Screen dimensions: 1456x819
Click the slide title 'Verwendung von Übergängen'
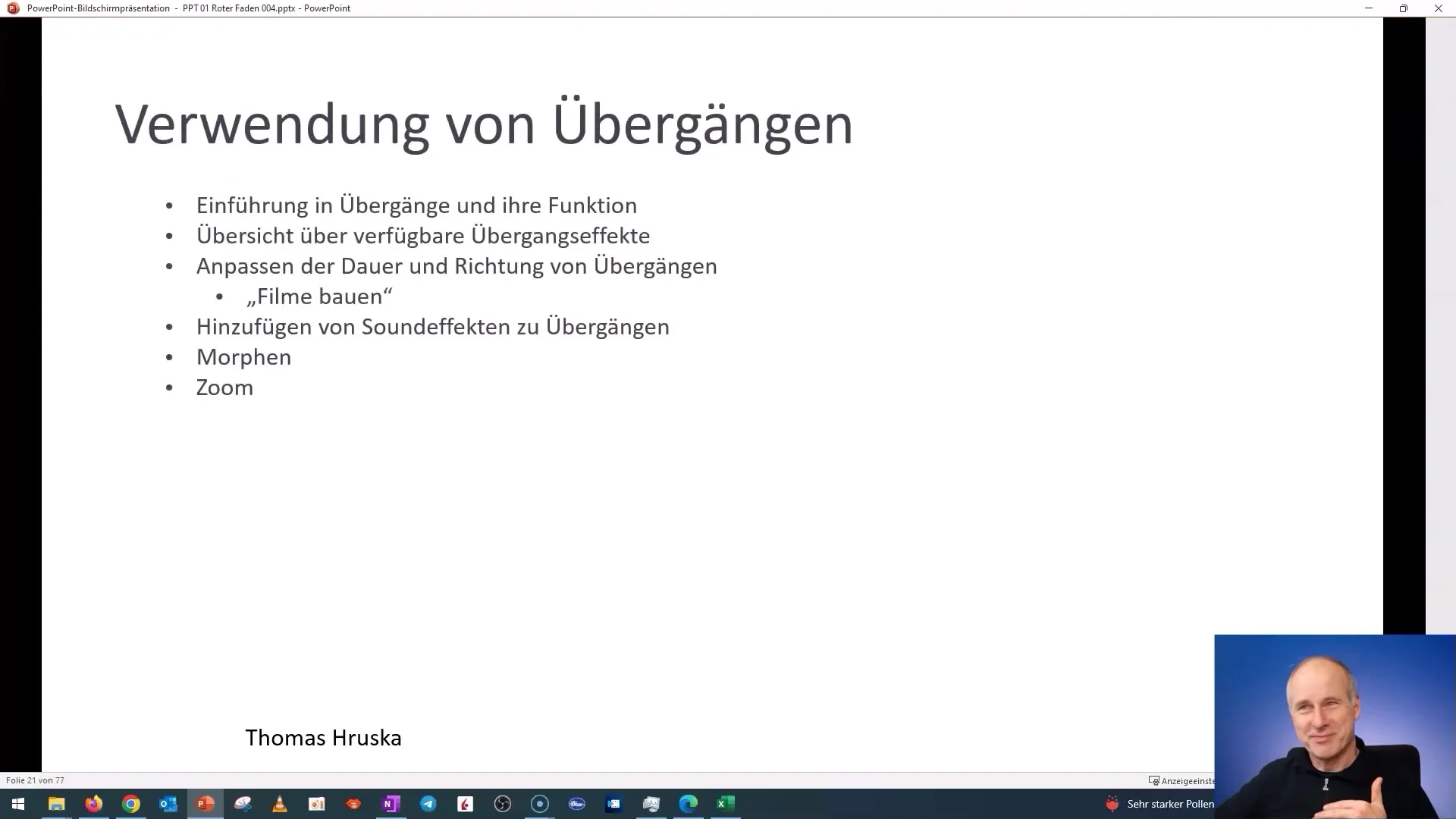point(484,124)
